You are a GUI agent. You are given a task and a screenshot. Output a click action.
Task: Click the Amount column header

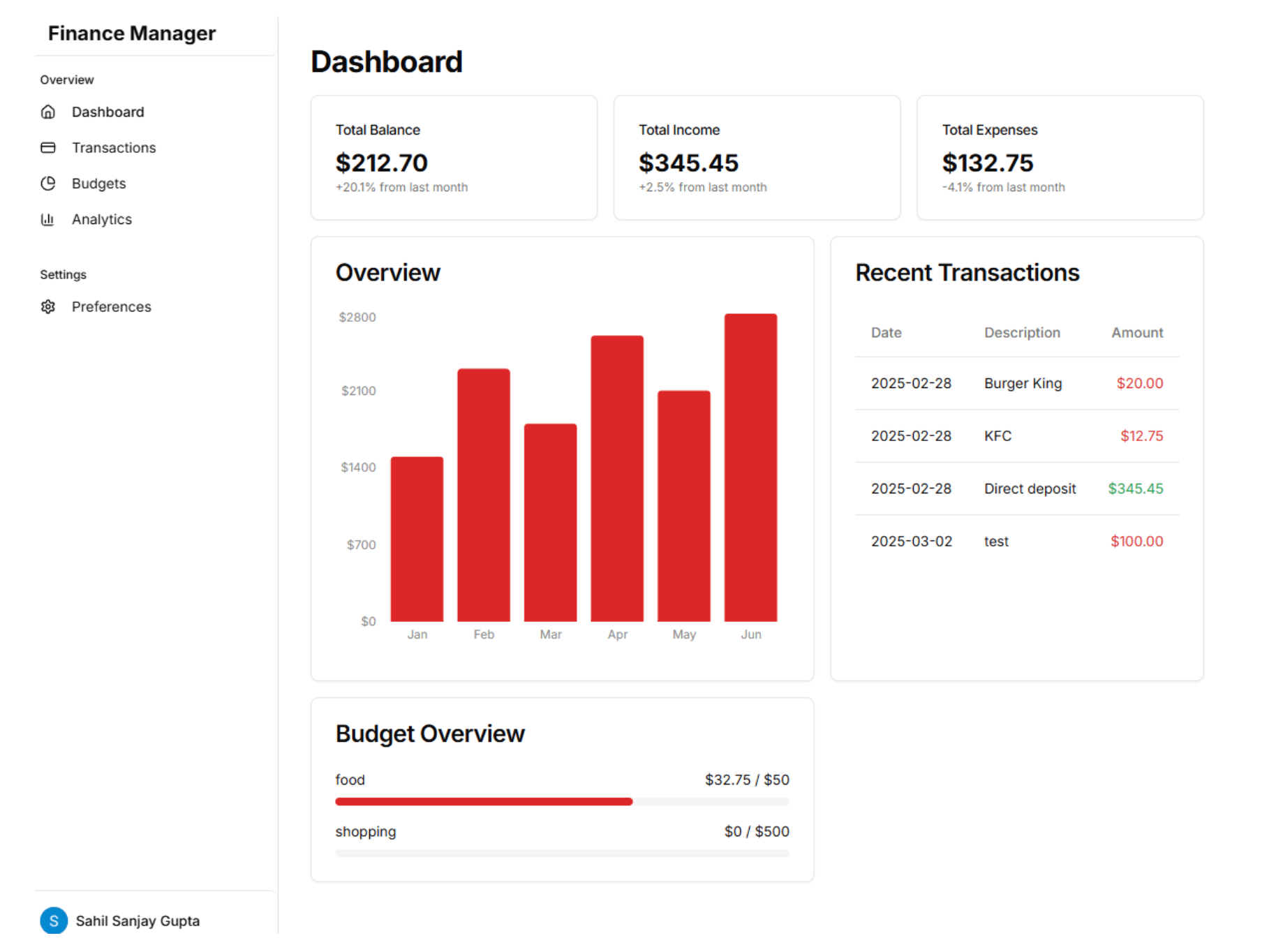[x=1137, y=332]
